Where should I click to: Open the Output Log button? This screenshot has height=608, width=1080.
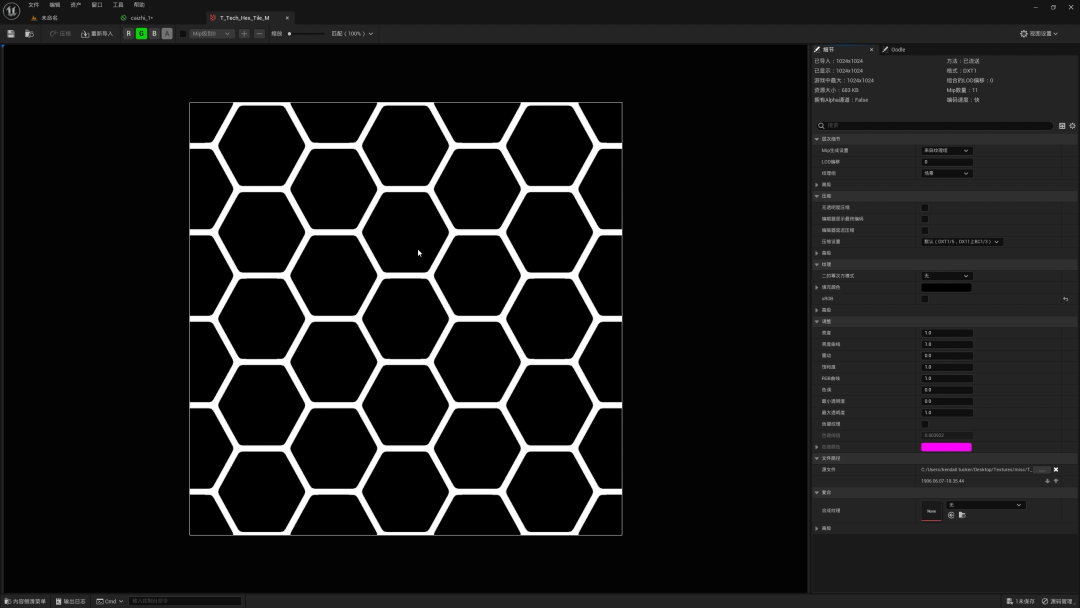(x=70, y=601)
